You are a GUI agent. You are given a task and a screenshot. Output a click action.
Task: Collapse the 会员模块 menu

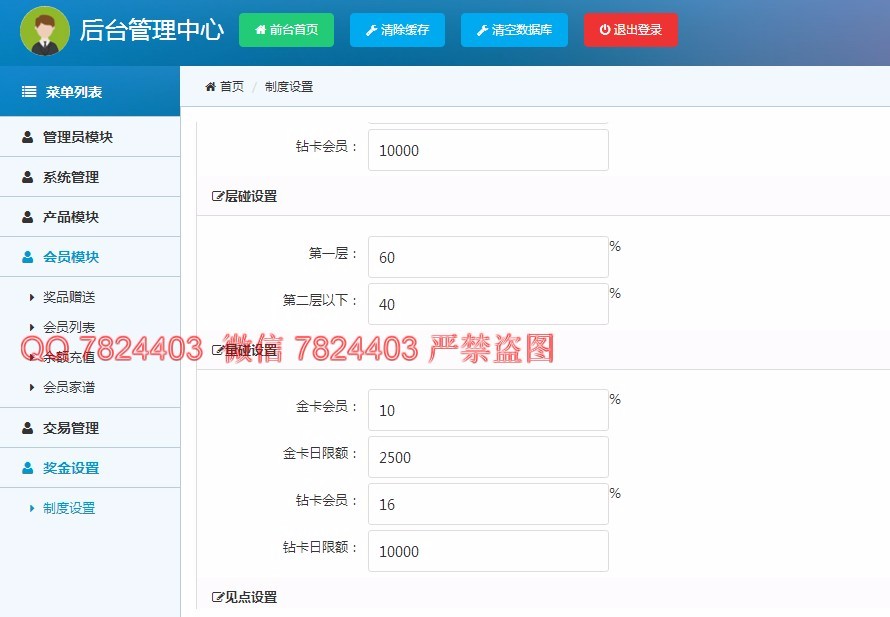pos(90,257)
